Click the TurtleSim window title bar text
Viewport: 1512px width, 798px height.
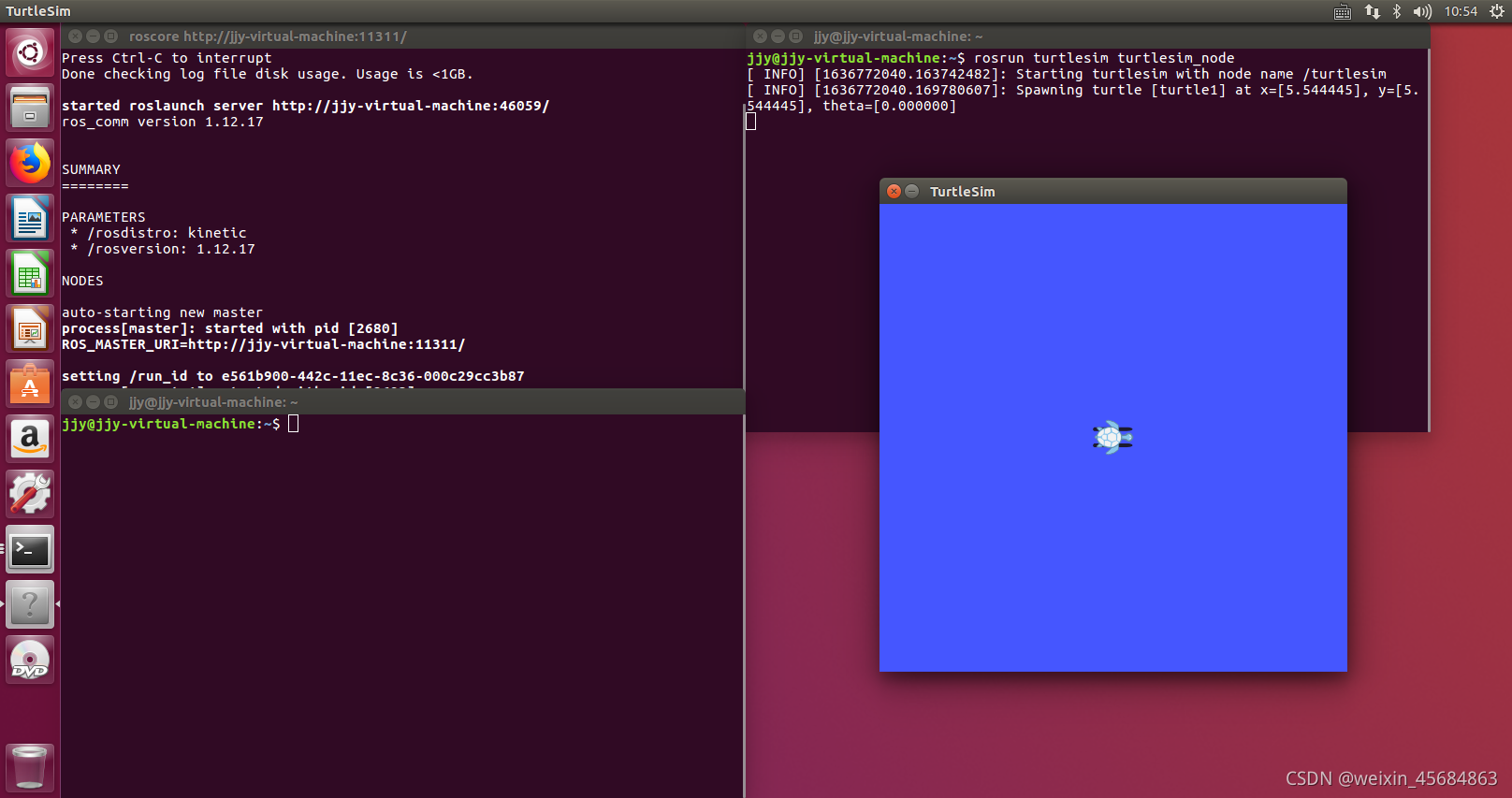(962, 191)
